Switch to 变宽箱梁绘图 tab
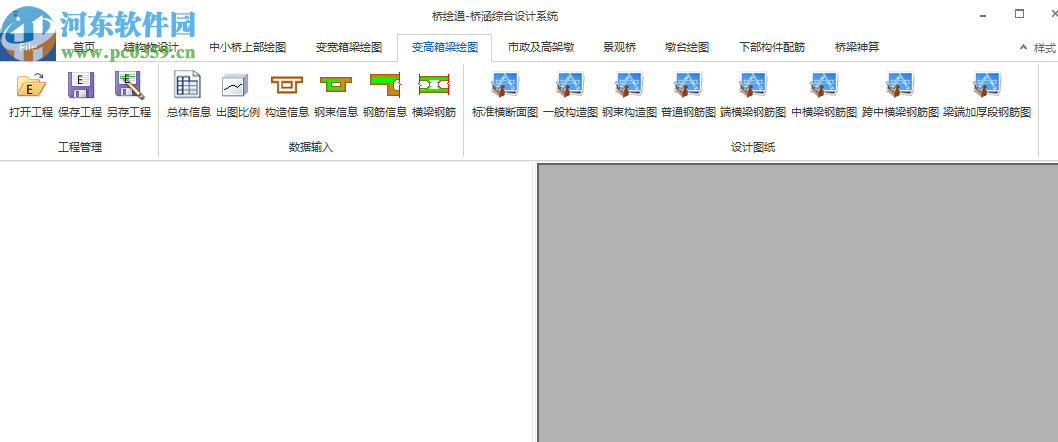Screen dimensions: 1058x442 click(349, 47)
